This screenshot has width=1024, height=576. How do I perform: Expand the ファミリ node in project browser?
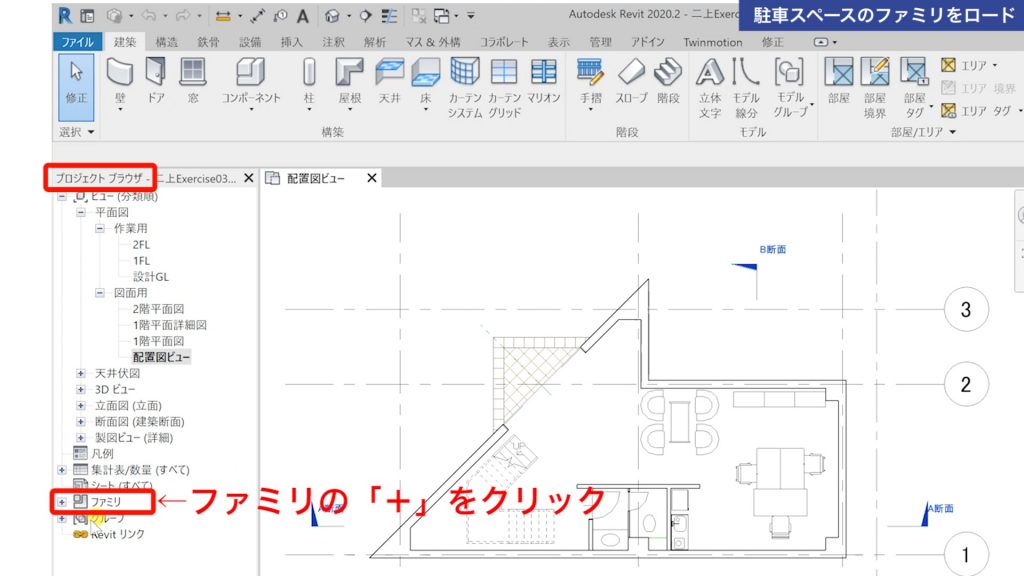[60, 502]
